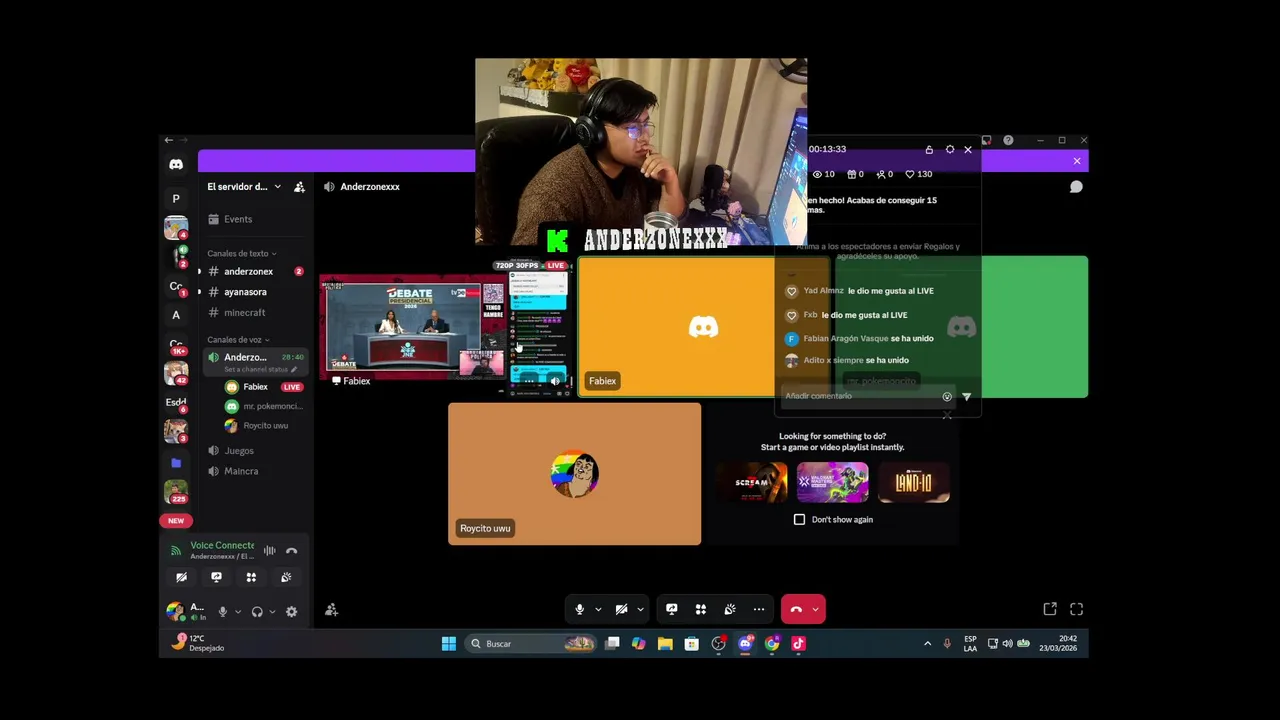Open the blue folder icon in server list
The height and width of the screenshot is (720, 1280).
(x=176, y=463)
